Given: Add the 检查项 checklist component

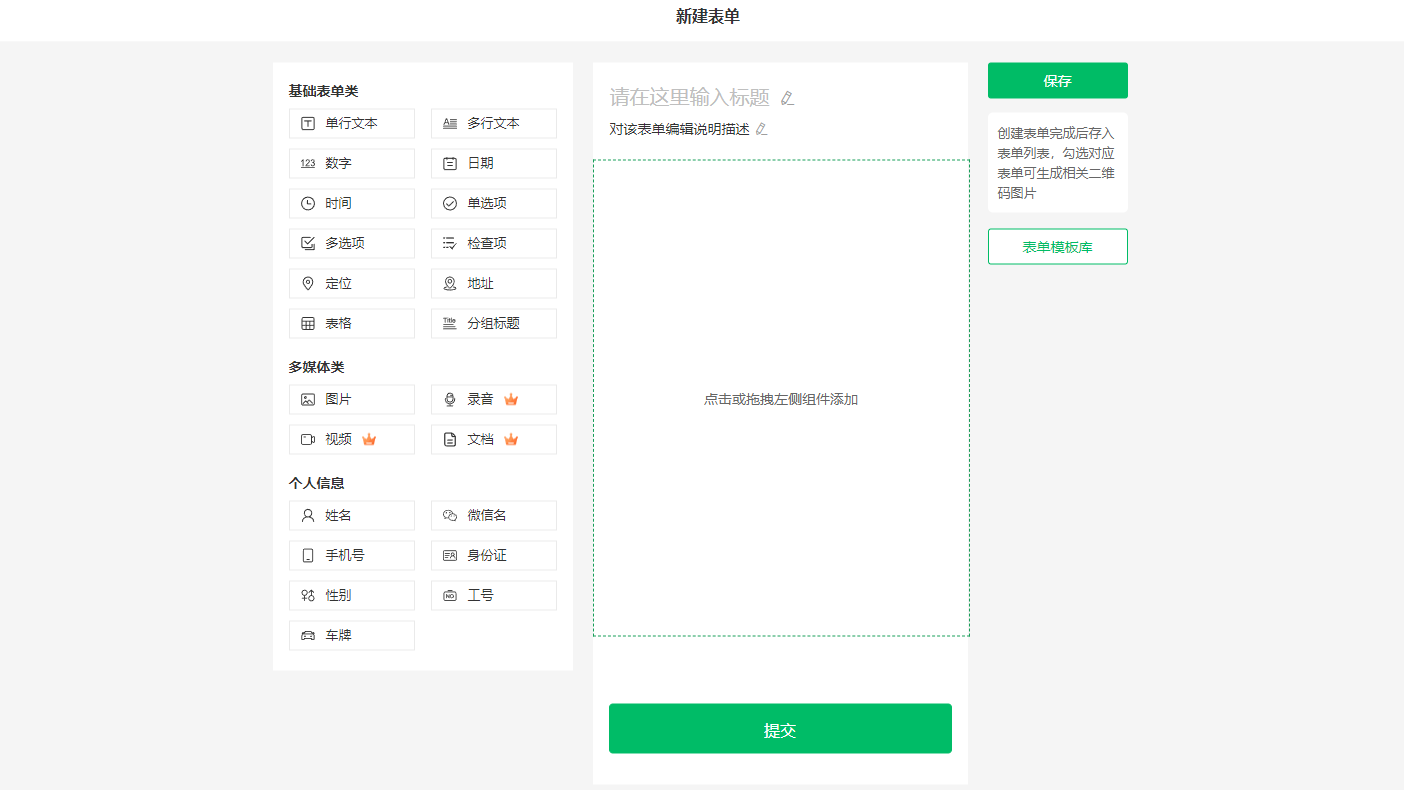Looking at the screenshot, I should [493, 243].
